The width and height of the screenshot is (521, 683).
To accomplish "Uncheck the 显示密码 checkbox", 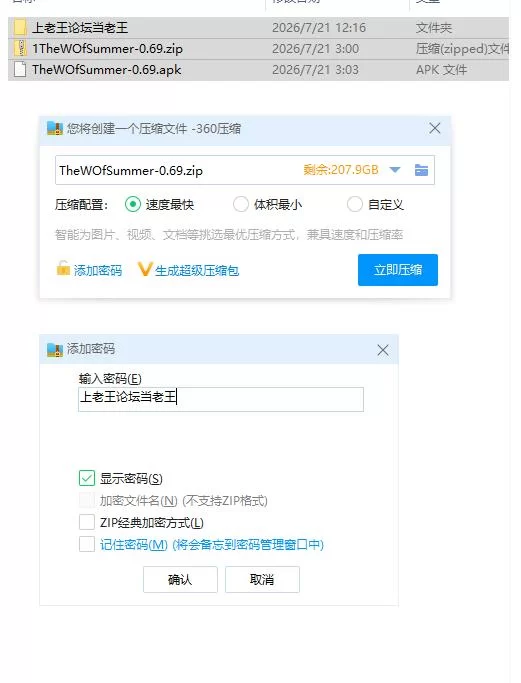I will click(87, 478).
